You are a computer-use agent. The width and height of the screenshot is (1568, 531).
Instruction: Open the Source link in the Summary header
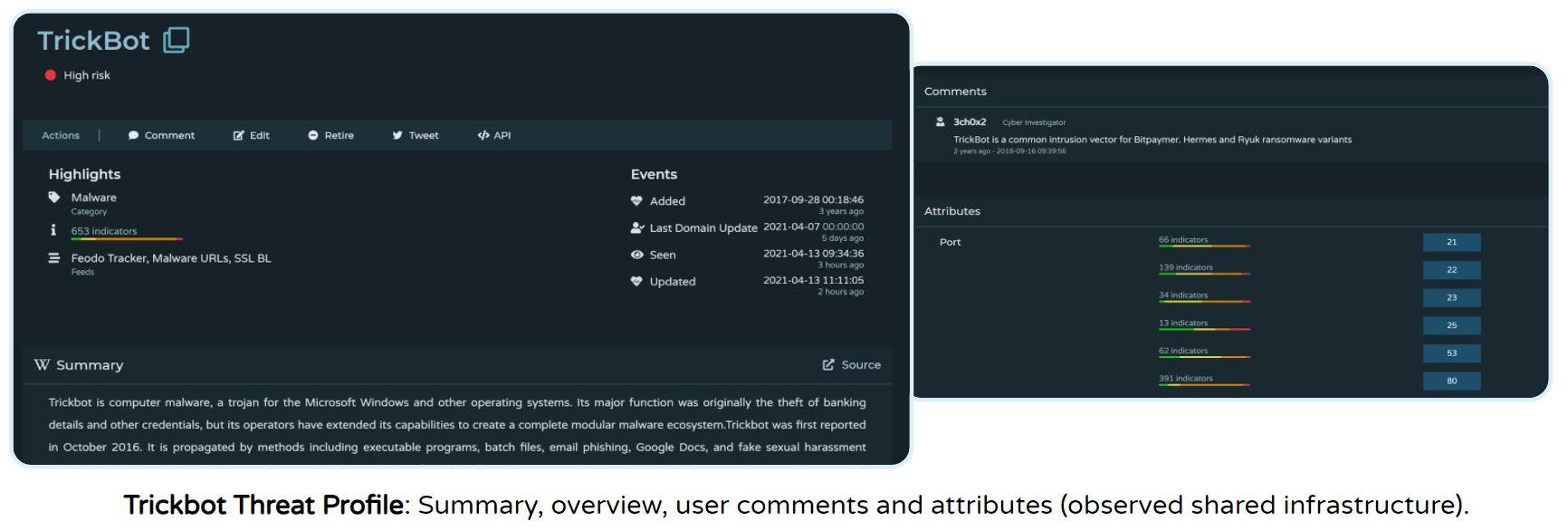pyautogui.click(x=851, y=364)
